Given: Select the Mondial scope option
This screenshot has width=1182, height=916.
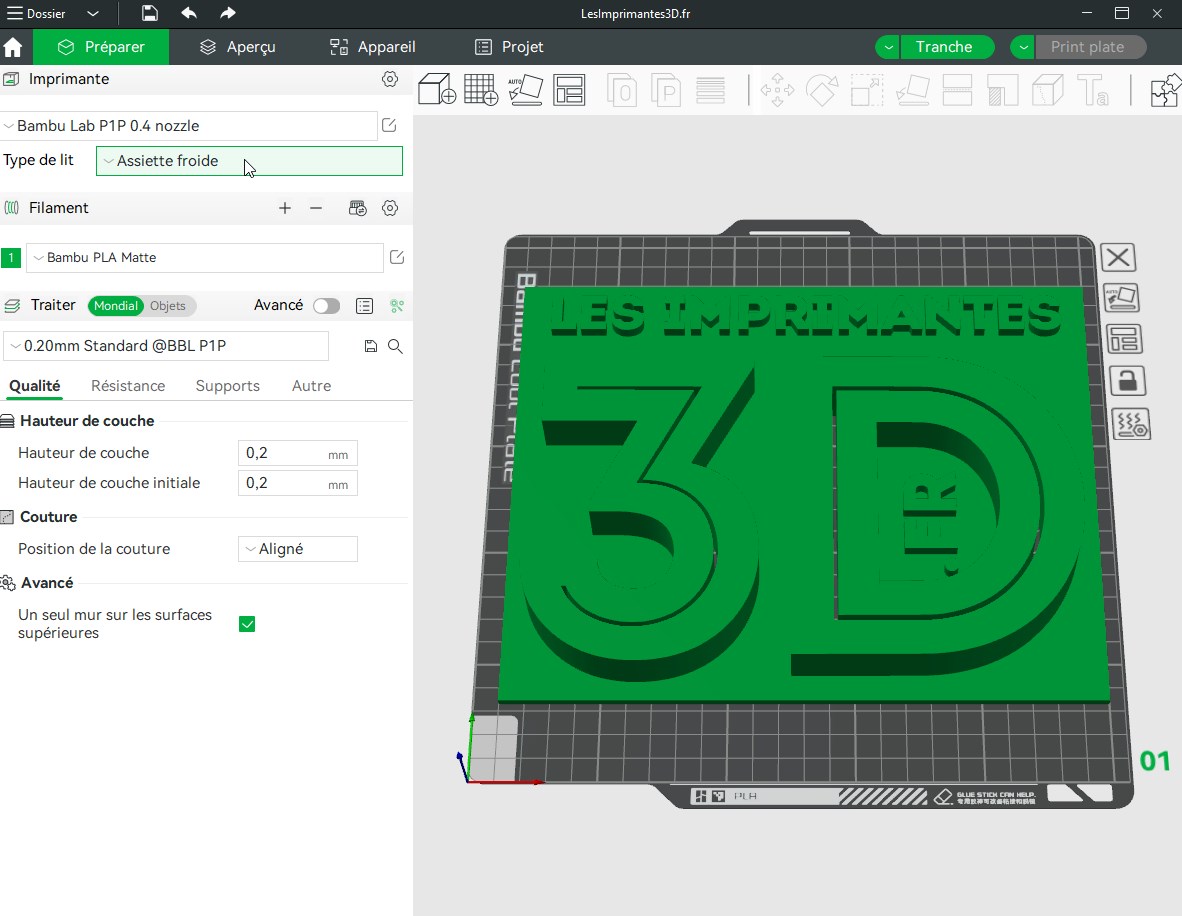Looking at the screenshot, I should pyautogui.click(x=115, y=305).
